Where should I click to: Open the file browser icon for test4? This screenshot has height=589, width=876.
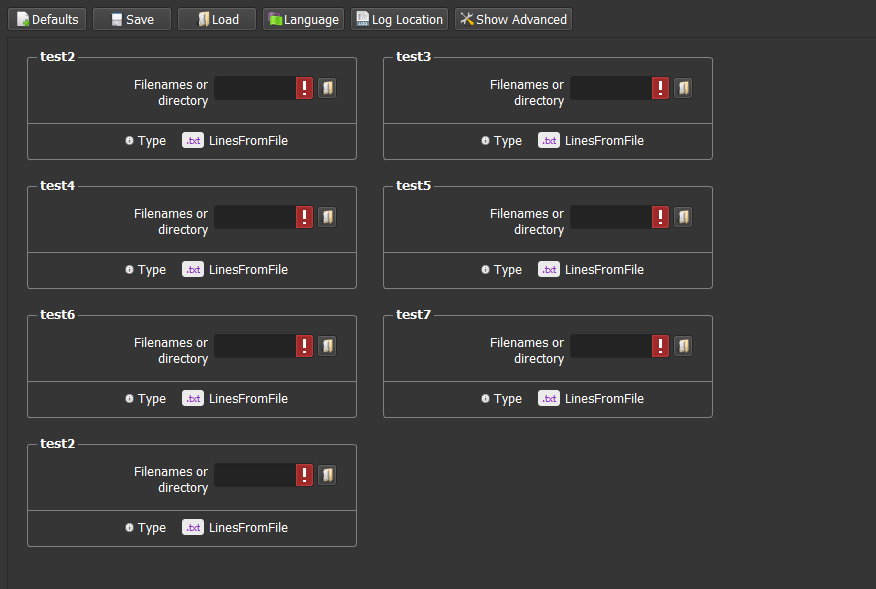[x=327, y=217]
